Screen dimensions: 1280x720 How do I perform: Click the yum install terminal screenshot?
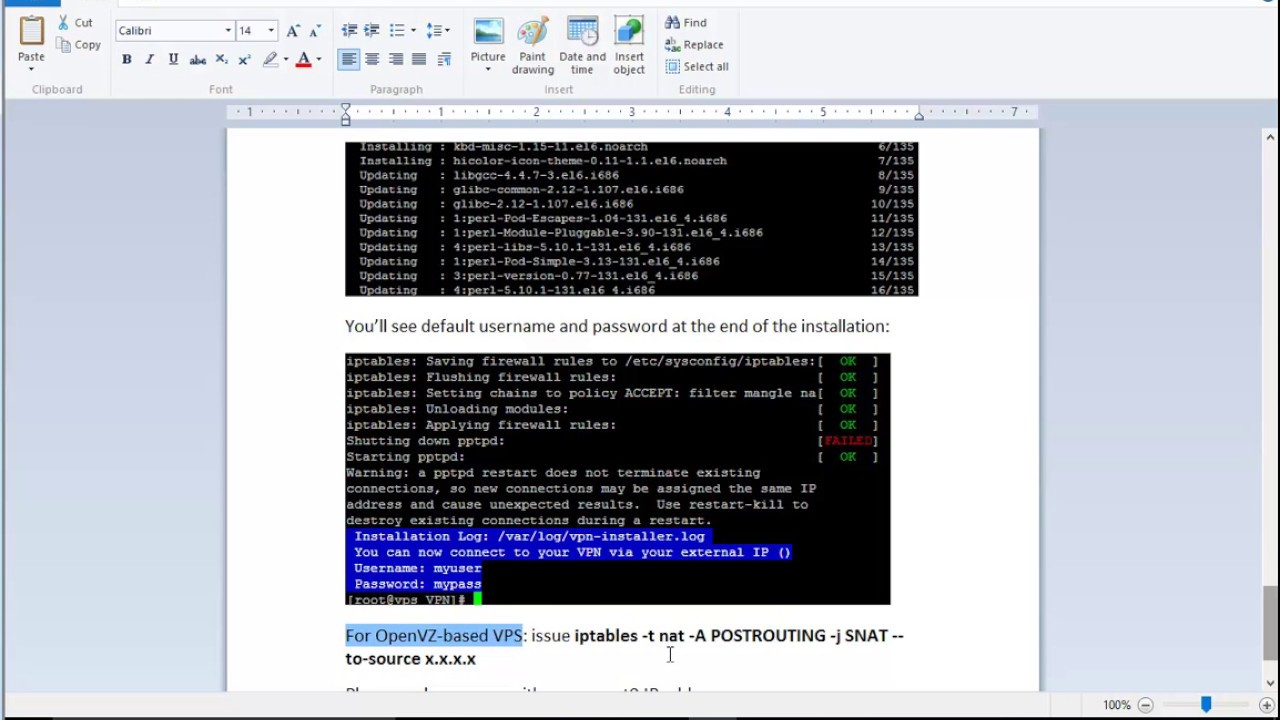631,219
